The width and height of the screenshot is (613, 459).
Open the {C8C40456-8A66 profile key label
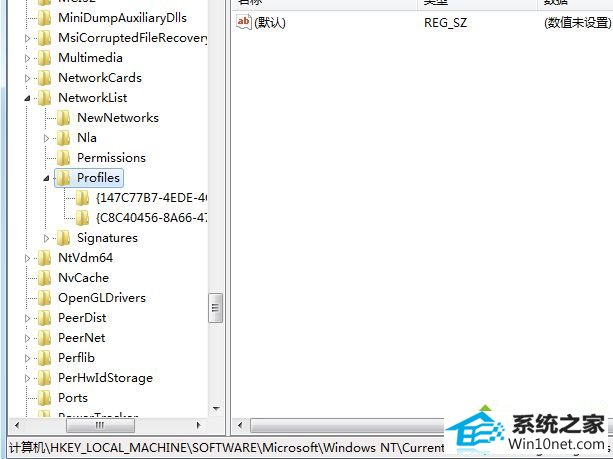click(151, 218)
